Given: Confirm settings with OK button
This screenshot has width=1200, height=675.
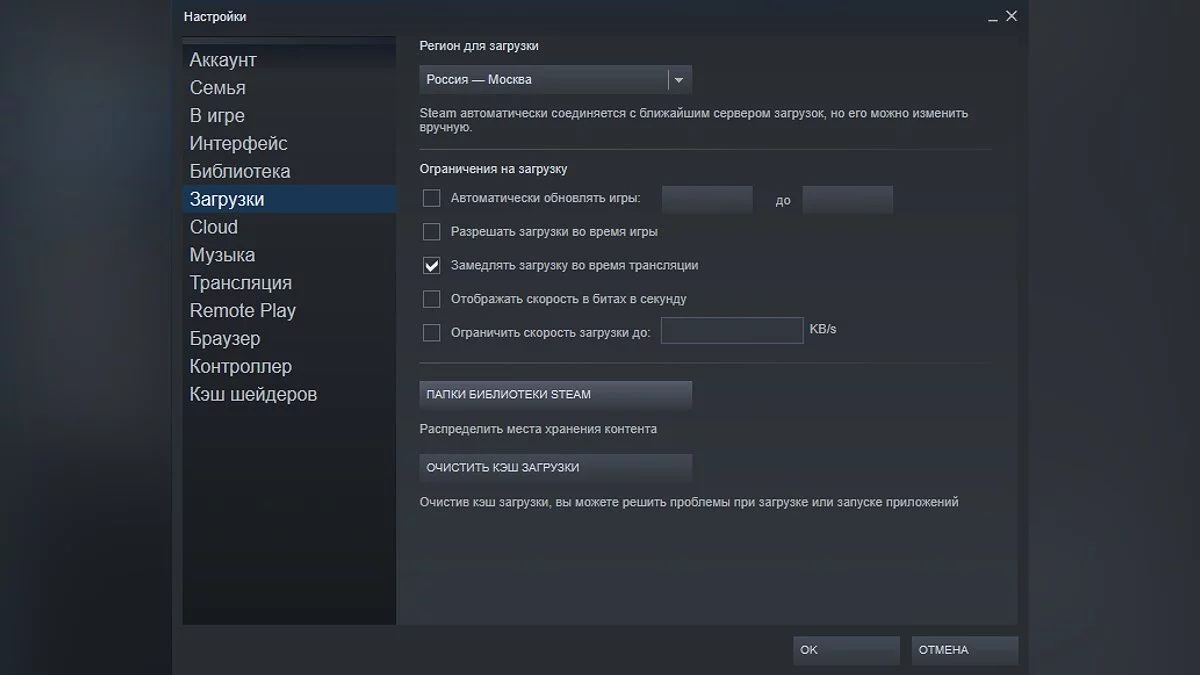Looking at the screenshot, I should pyautogui.click(x=847, y=650).
